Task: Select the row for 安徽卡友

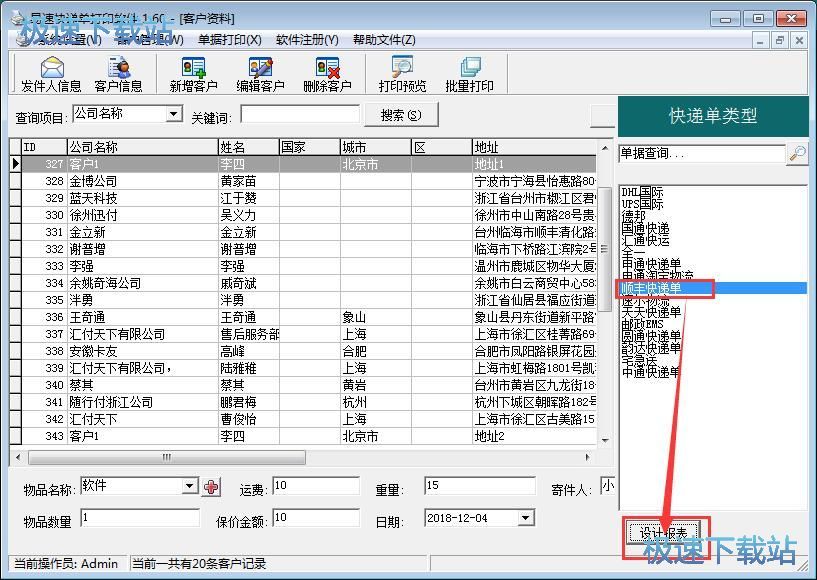Action: (x=303, y=351)
